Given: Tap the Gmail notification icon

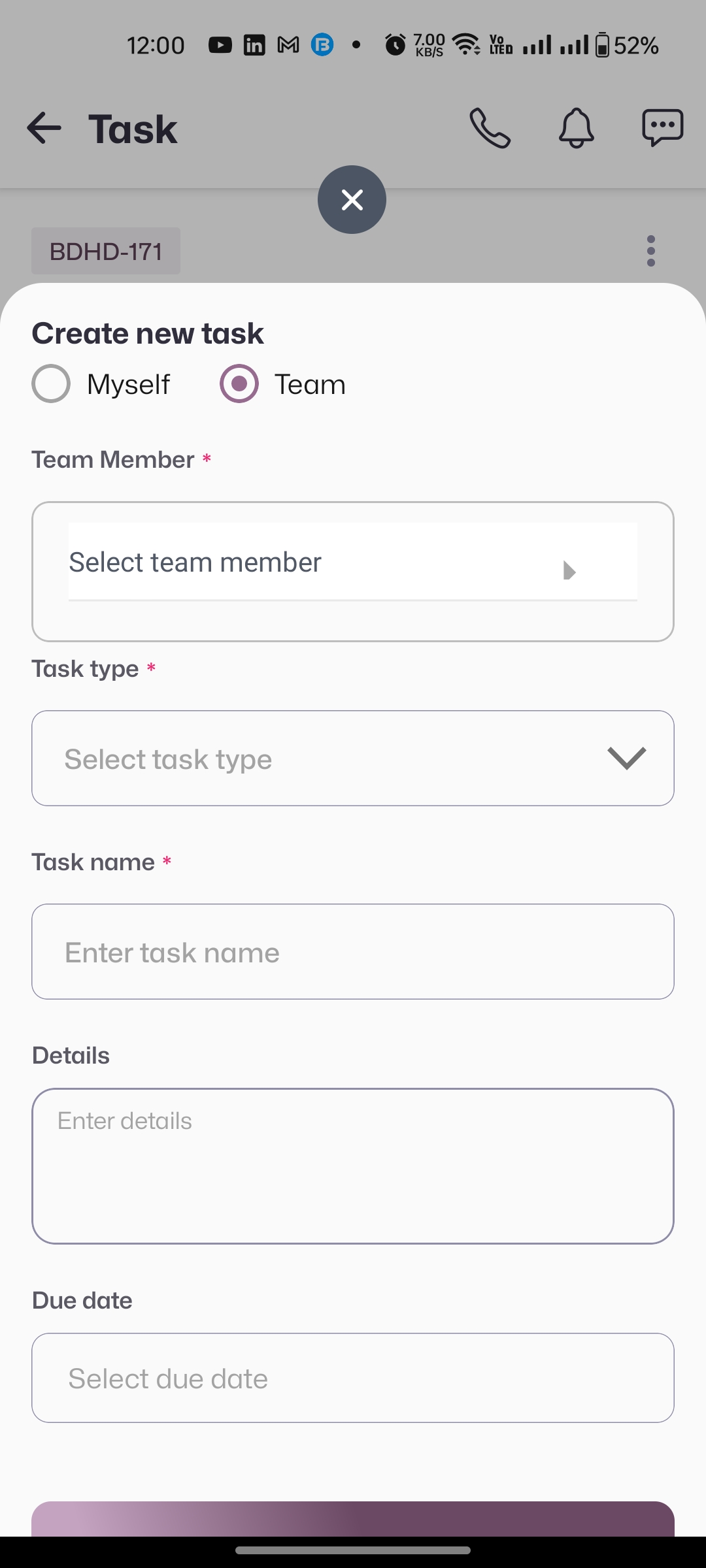Looking at the screenshot, I should [x=288, y=45].
